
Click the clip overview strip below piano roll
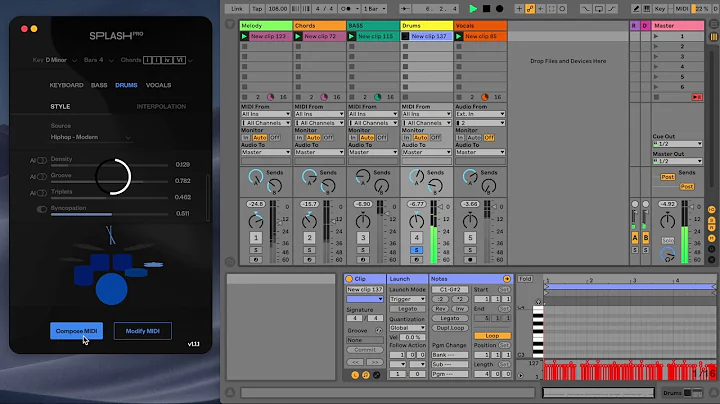[598, 393]
